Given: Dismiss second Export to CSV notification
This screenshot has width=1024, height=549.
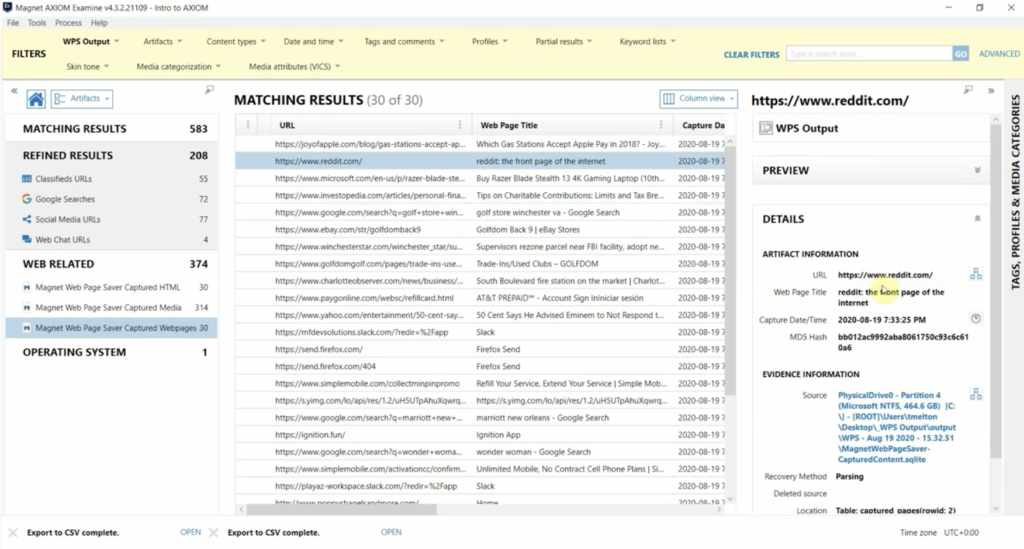Looking at the screenshot, I should 214,533.
